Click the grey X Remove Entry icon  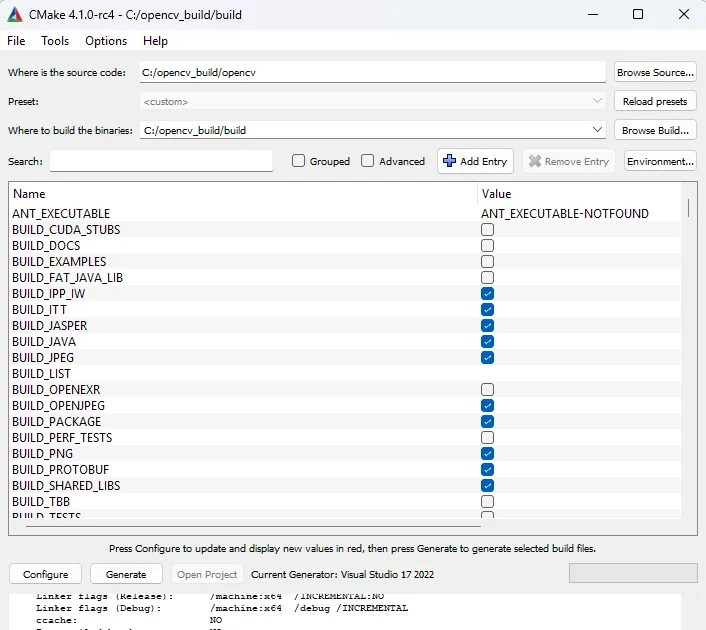click(x=534, y=161)
